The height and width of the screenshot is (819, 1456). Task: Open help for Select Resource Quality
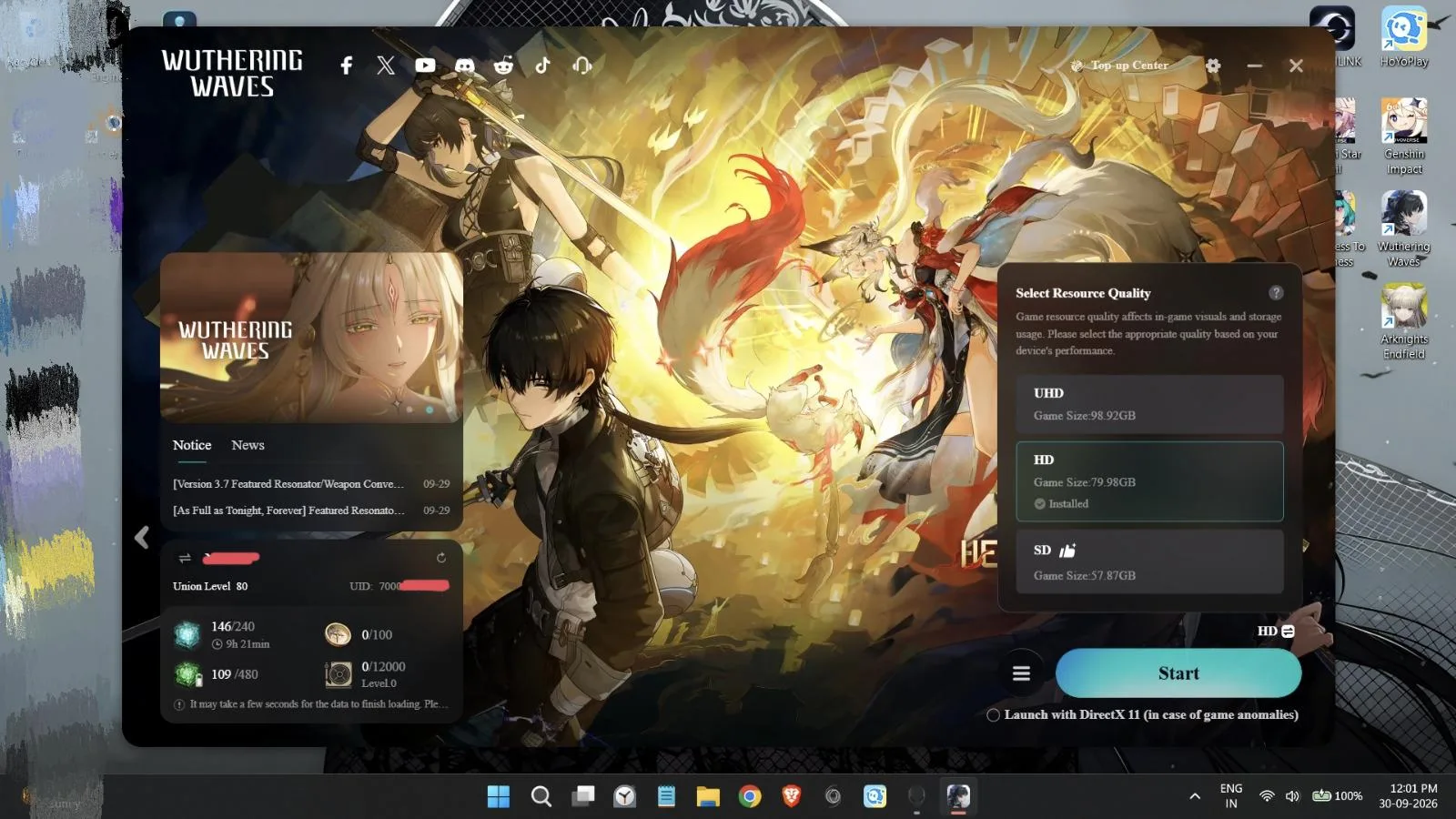tap(1276, 293)
